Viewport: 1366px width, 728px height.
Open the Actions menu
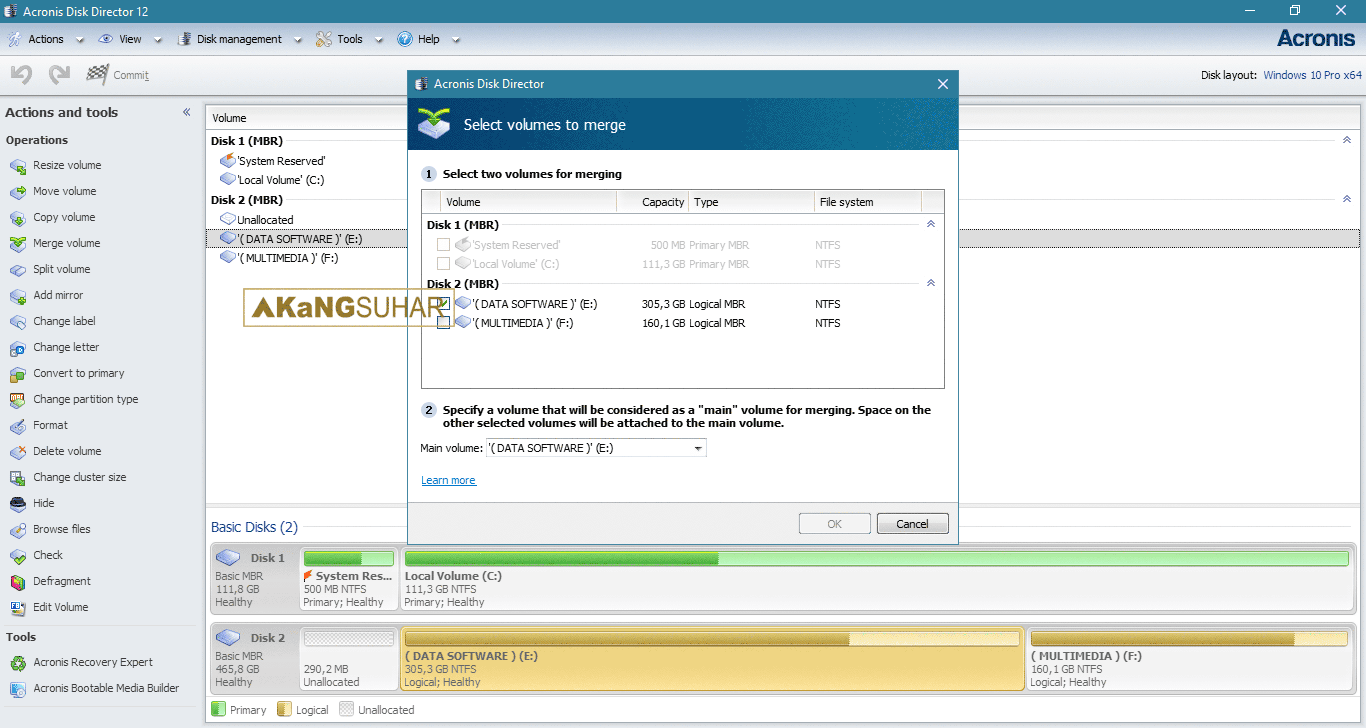click(45, 39)
